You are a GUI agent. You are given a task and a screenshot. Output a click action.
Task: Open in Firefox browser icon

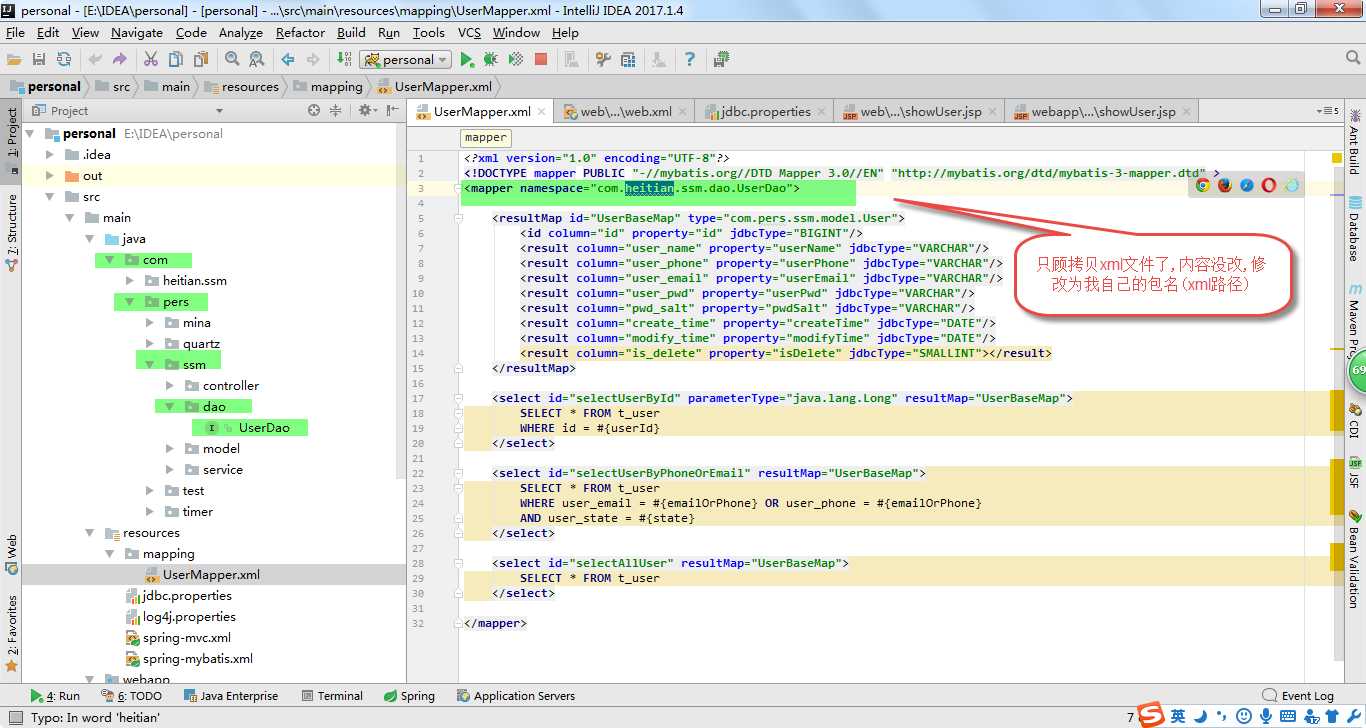[1225, 185]
